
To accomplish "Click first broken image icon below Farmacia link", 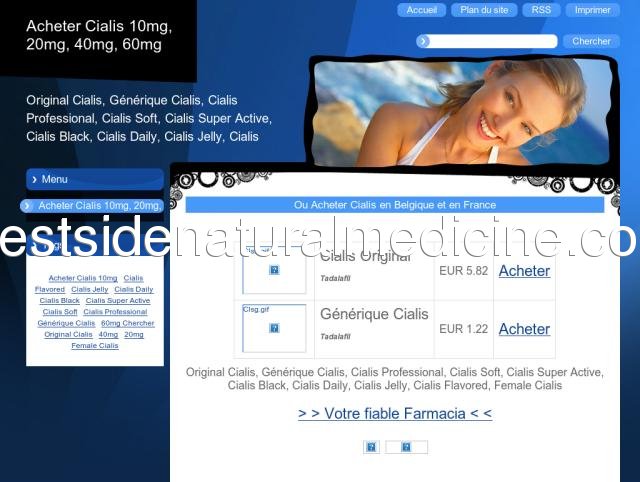I will click(x=371, y=447).
